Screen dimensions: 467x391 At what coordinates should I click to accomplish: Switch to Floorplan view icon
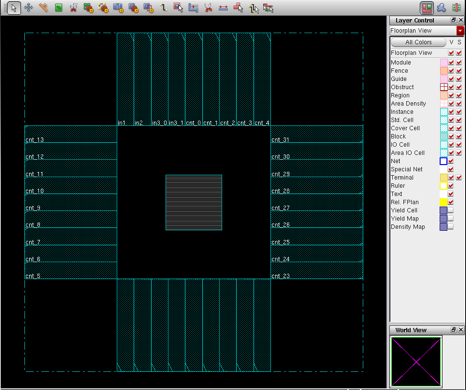tap(427, 8)
